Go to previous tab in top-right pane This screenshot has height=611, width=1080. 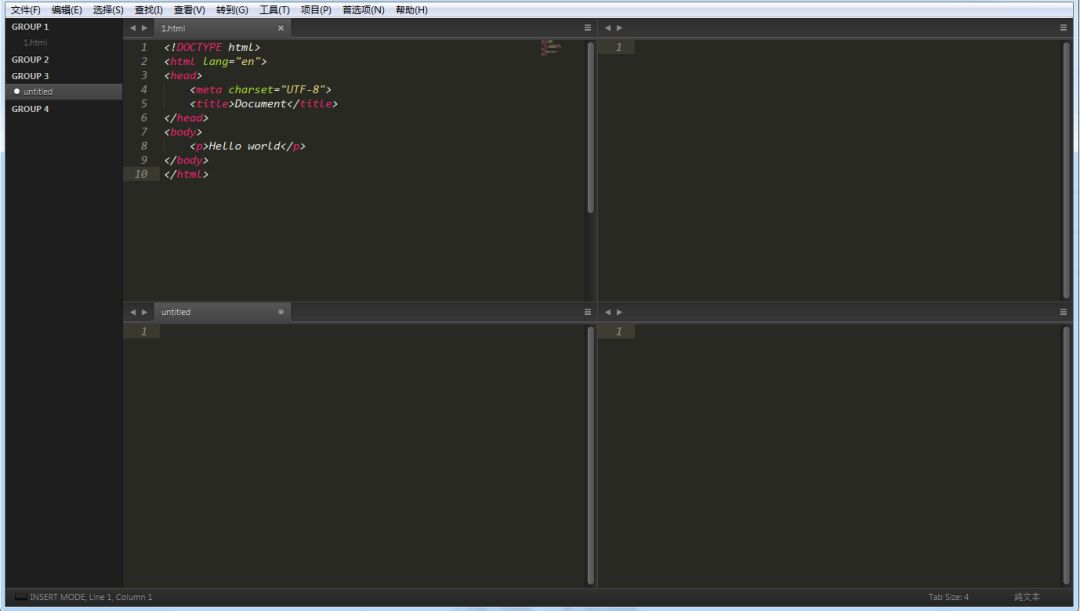click(x=608, y=28)
